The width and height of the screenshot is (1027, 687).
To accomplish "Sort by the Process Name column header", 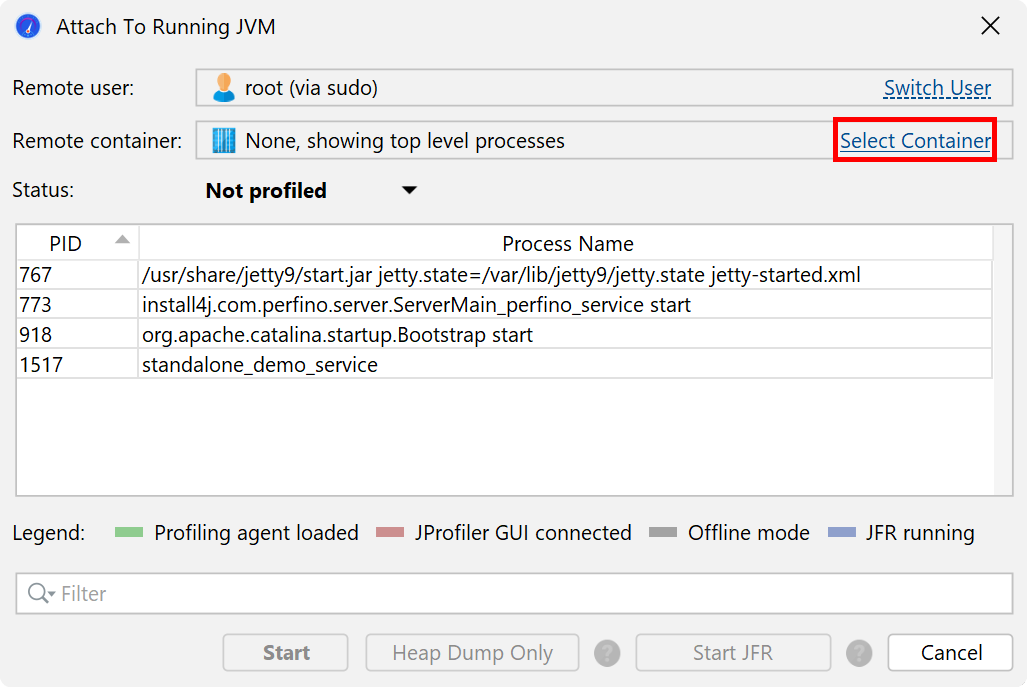I will tap(567, 244).
